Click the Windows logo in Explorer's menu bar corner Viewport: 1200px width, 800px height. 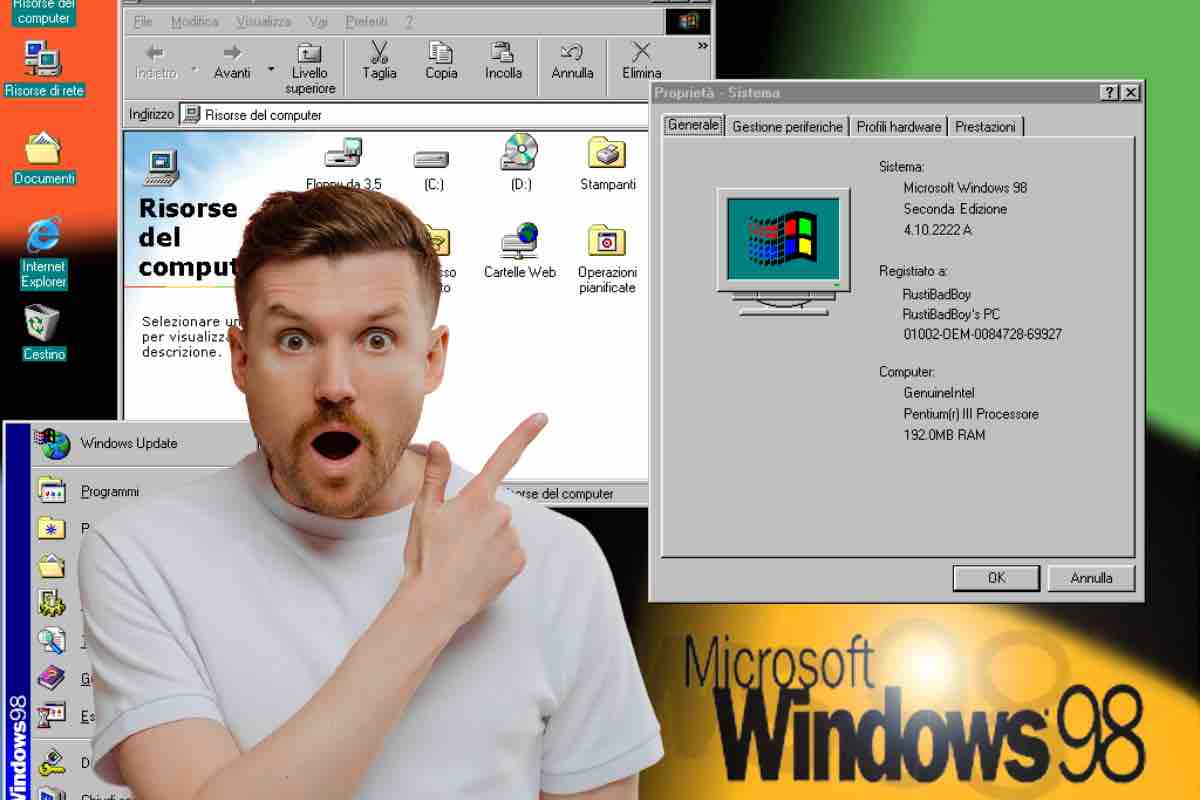[688, 21]
